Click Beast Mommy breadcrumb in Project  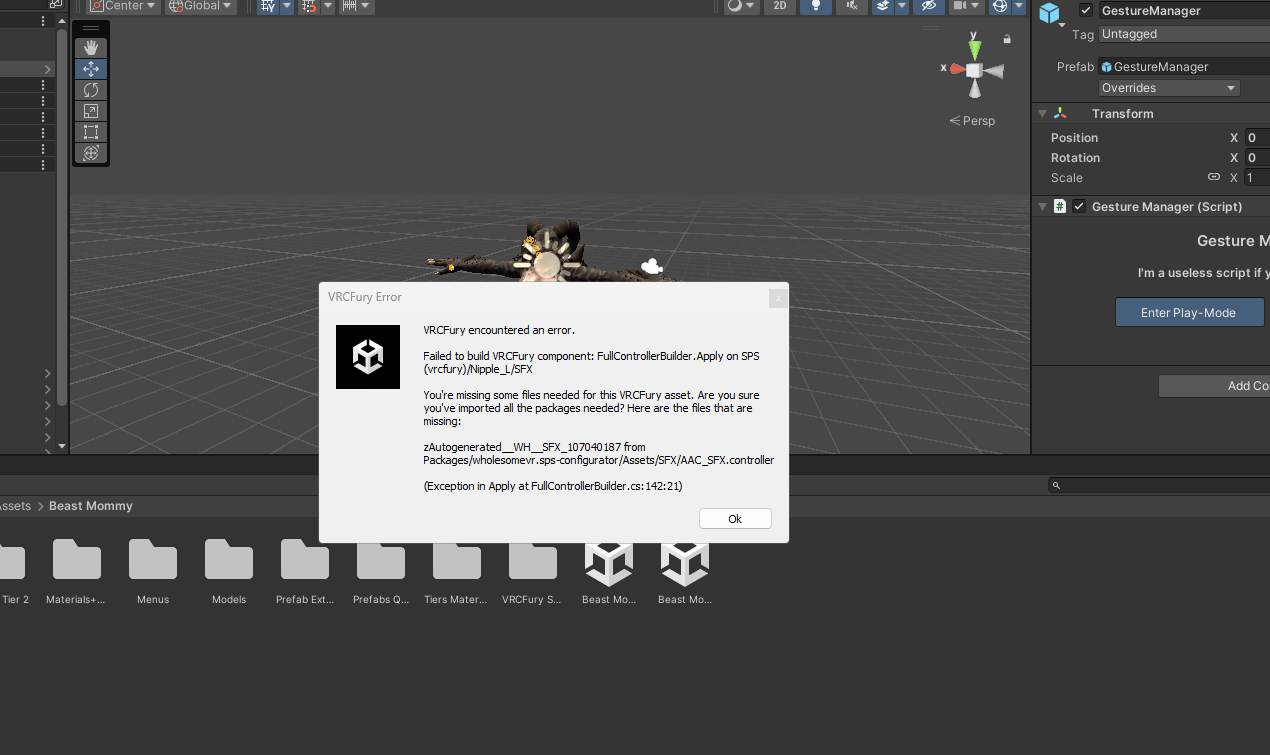point(91,506)
